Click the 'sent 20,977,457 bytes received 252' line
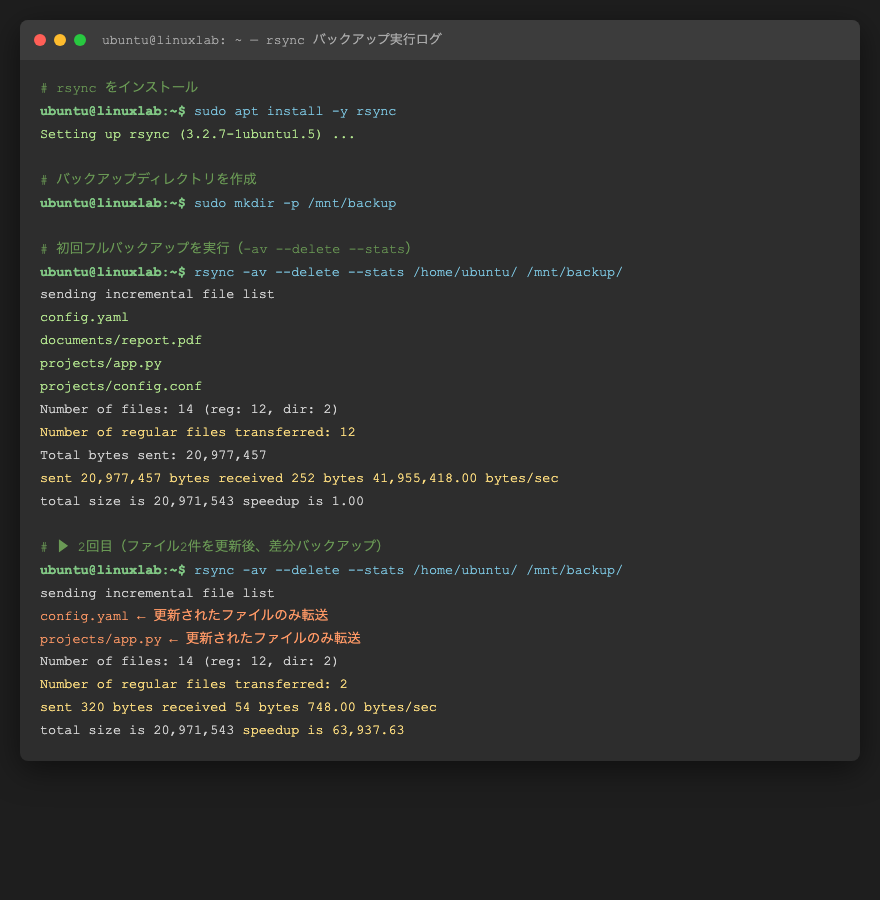The image size is (880, 900). pos(299,478)
